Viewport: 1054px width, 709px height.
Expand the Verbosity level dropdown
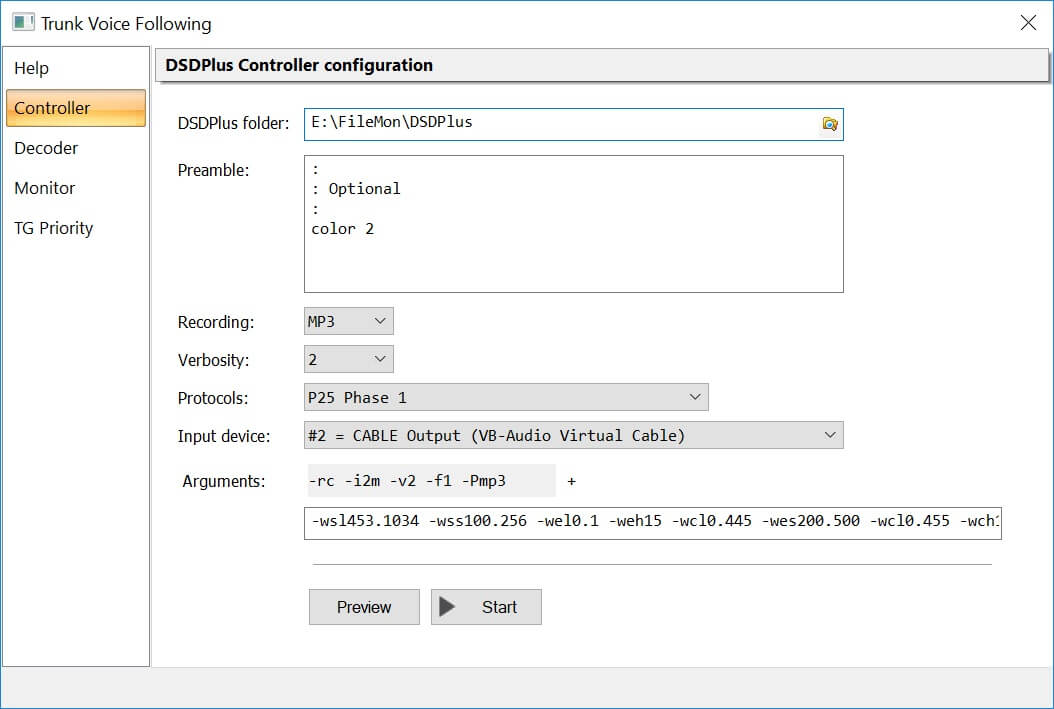tap(349, 359)
